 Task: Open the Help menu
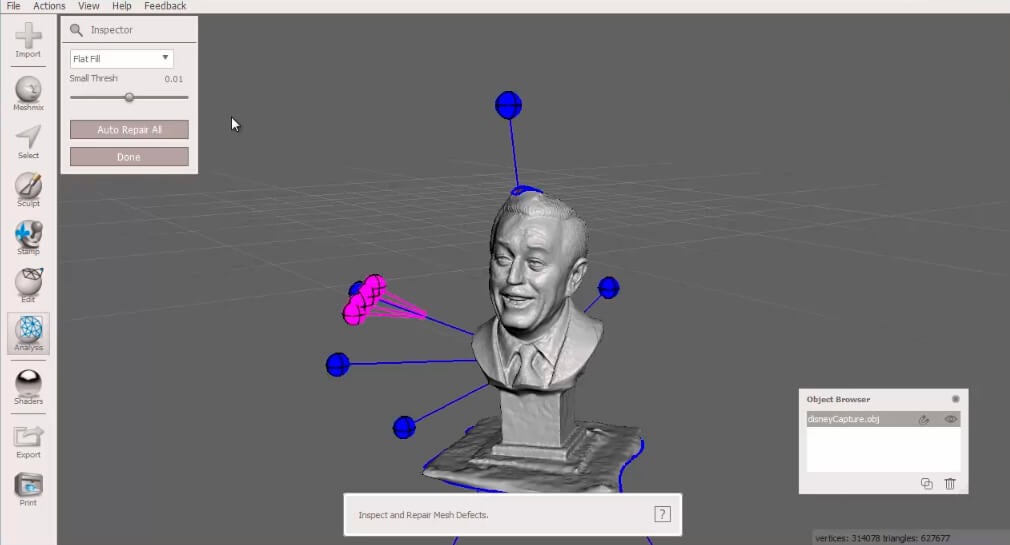tap(121, 6)
